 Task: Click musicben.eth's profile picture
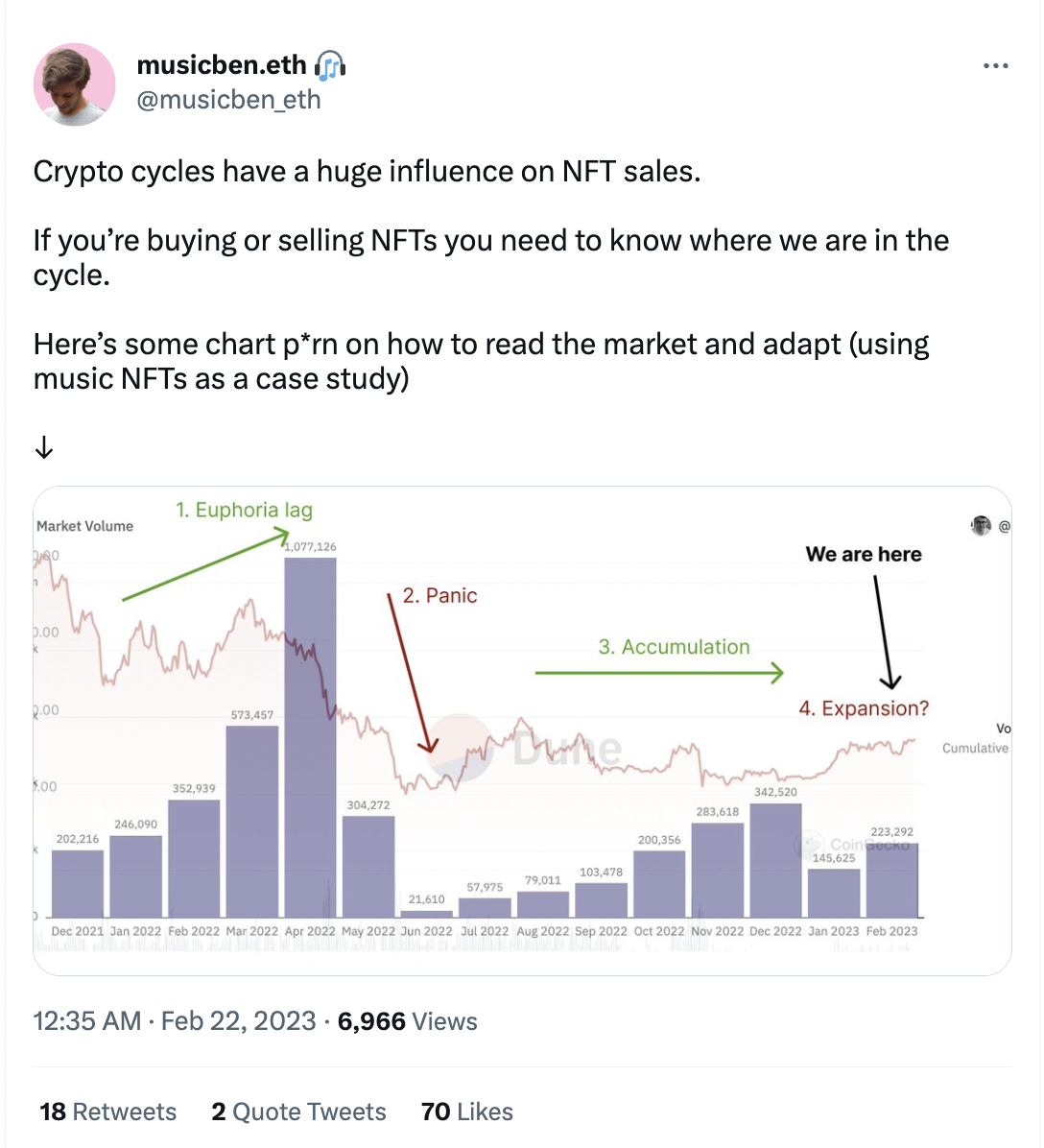[74, 84]
